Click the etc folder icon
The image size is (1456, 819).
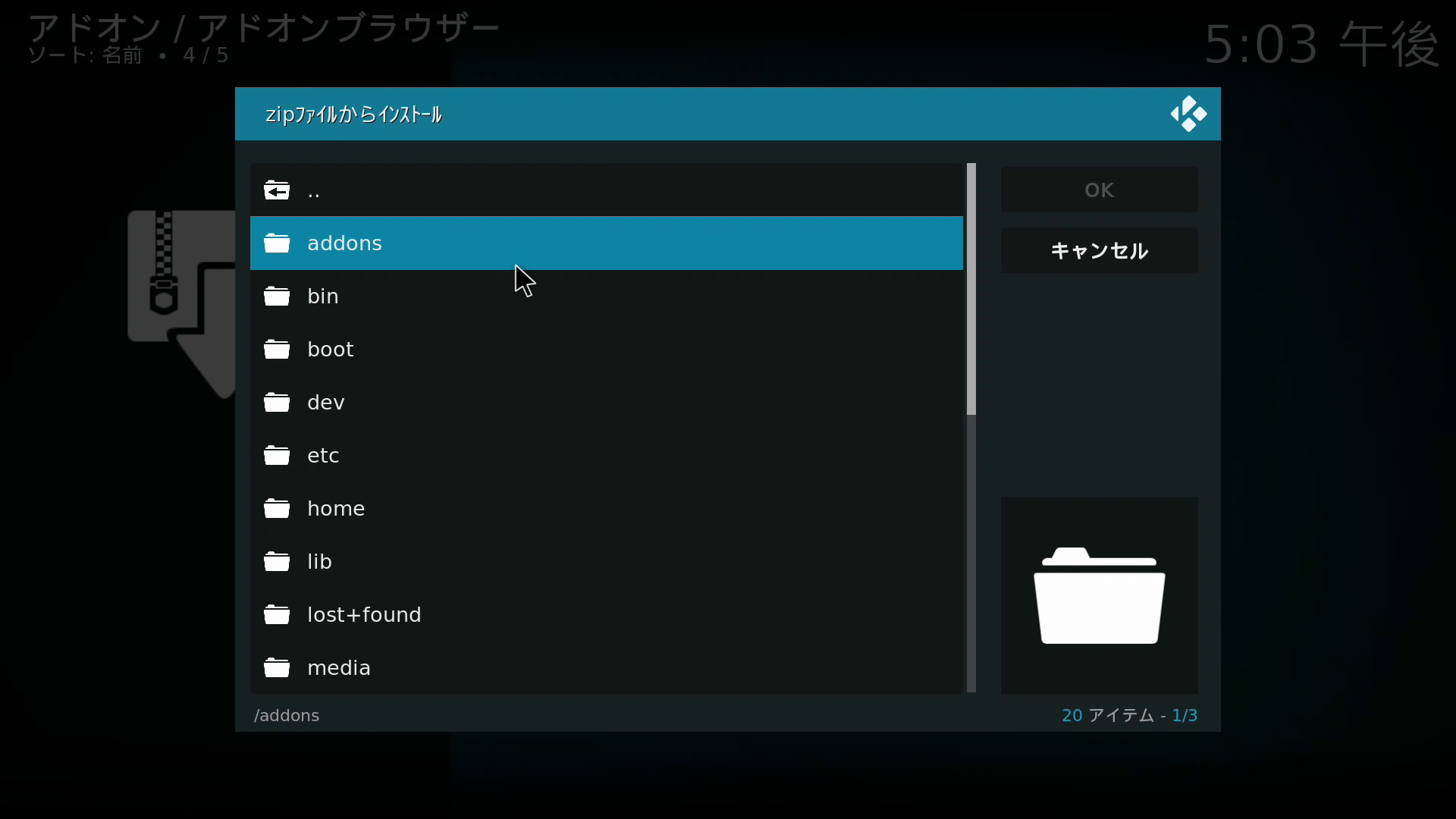point(277,455)
